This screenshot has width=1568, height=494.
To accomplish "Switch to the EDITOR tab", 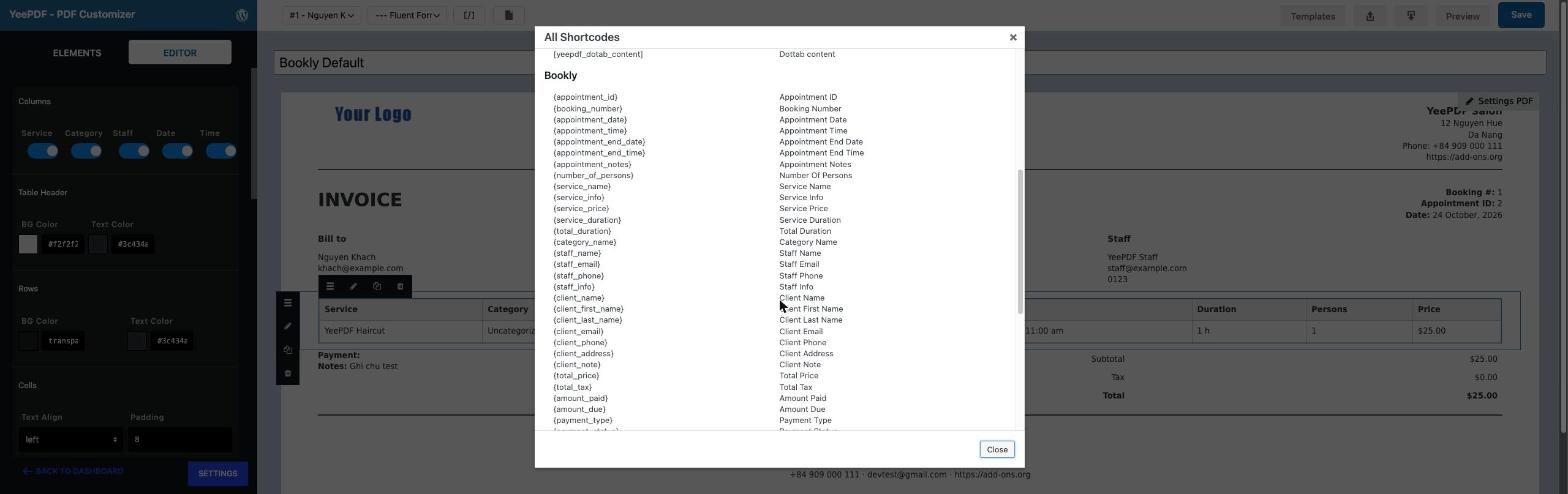I will click(x=180, y=52).
